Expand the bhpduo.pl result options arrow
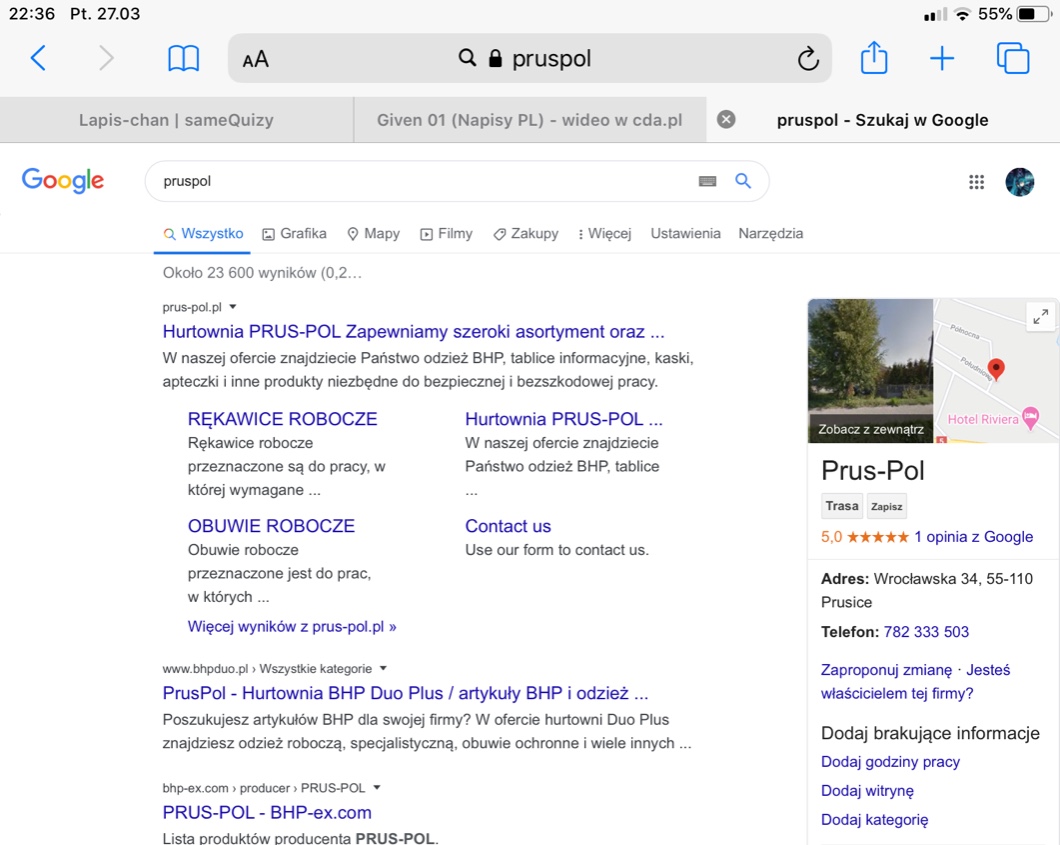Screen dimensions: 1060x845 click(383, 669)
